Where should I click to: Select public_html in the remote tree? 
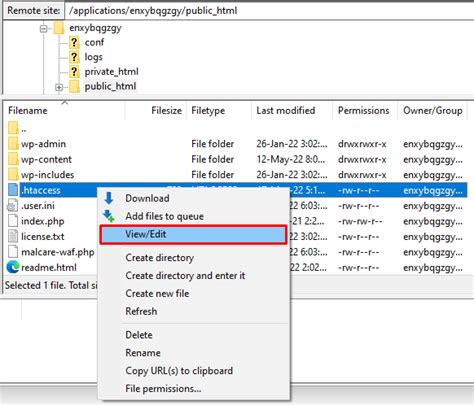pos(110,86)
